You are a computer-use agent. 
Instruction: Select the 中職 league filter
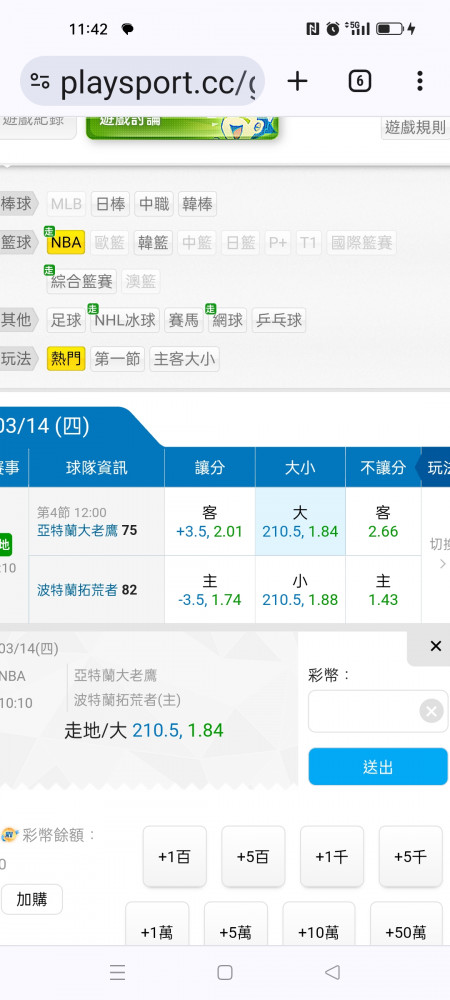[x=154, y=204]
